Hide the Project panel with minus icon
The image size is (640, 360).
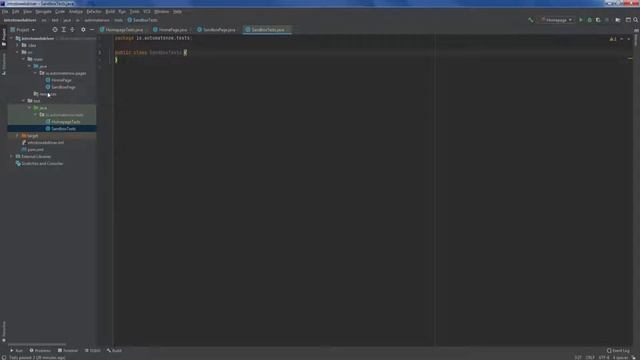[x=92, y=30]
